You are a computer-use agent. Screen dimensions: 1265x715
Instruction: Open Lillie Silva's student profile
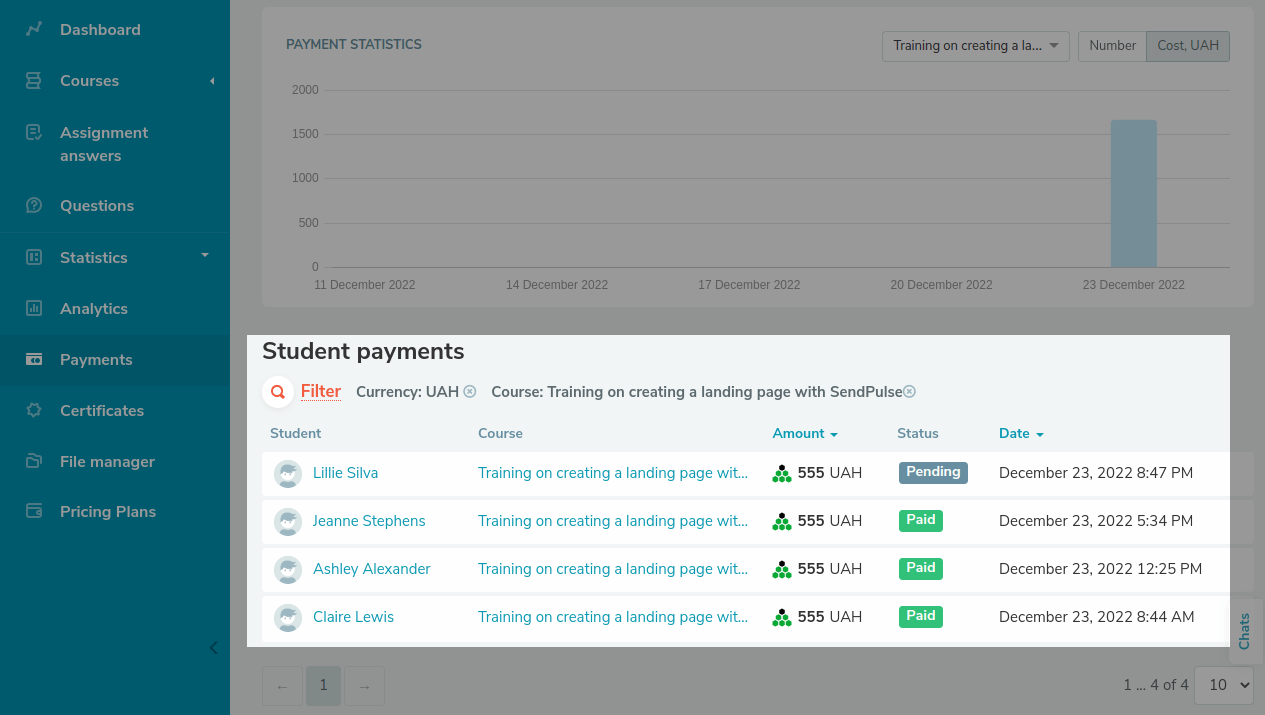pos(345,473)
